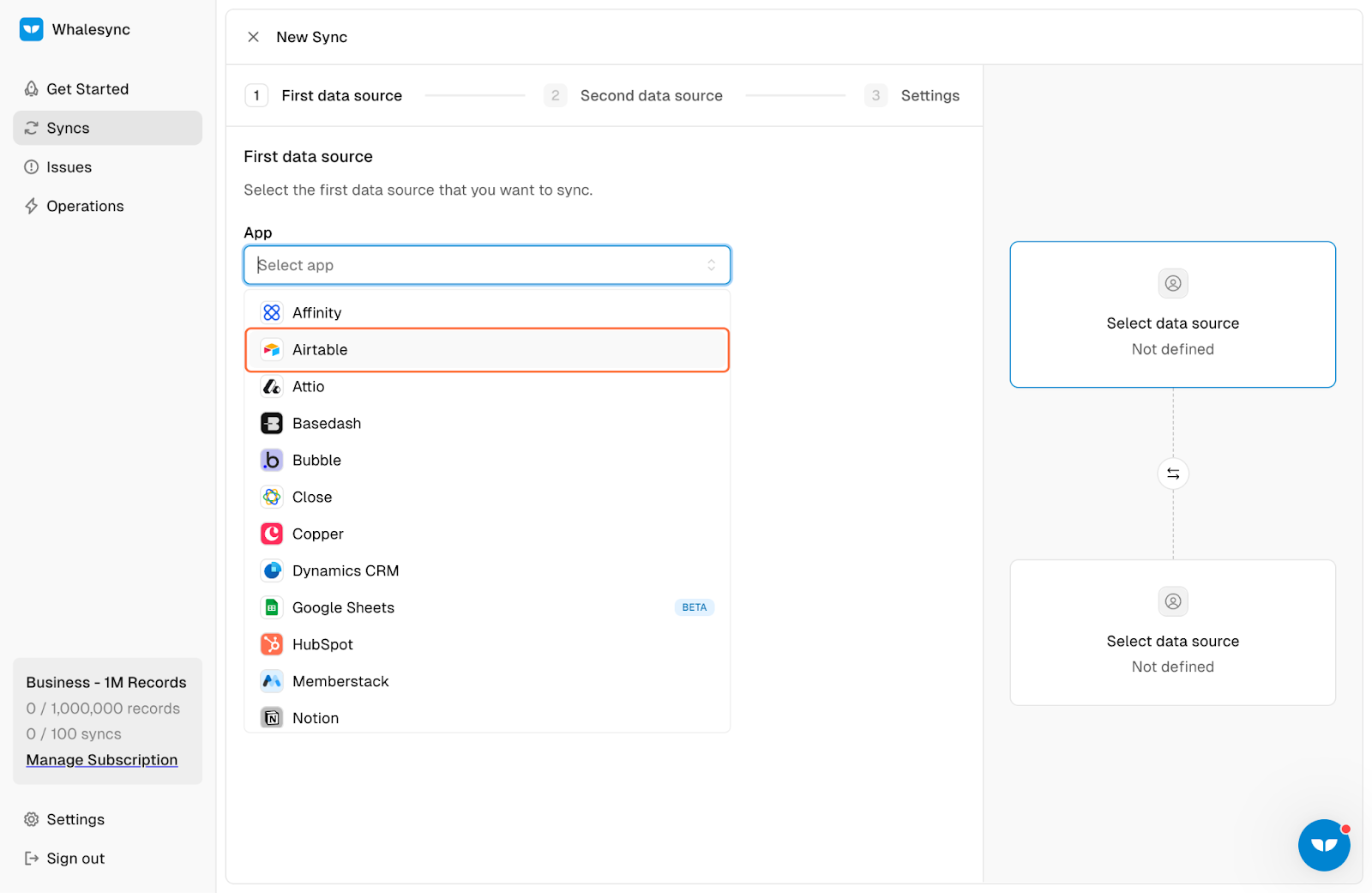
Task: Choose Memberstack from the app list
Action: click(x=487, y=682)
